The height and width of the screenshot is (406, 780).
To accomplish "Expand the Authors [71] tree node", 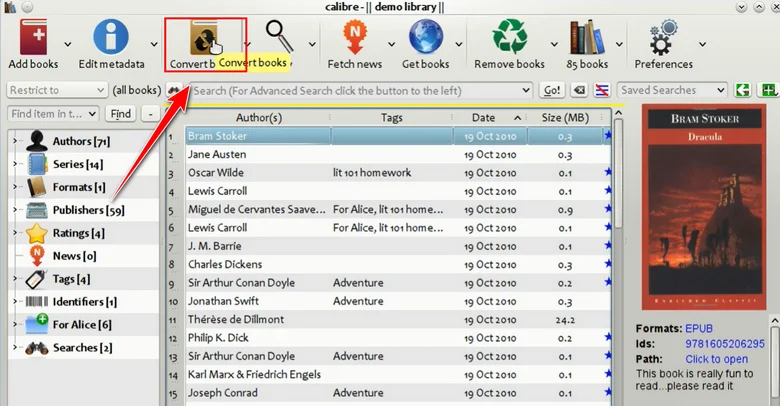I will coord(15,141).
